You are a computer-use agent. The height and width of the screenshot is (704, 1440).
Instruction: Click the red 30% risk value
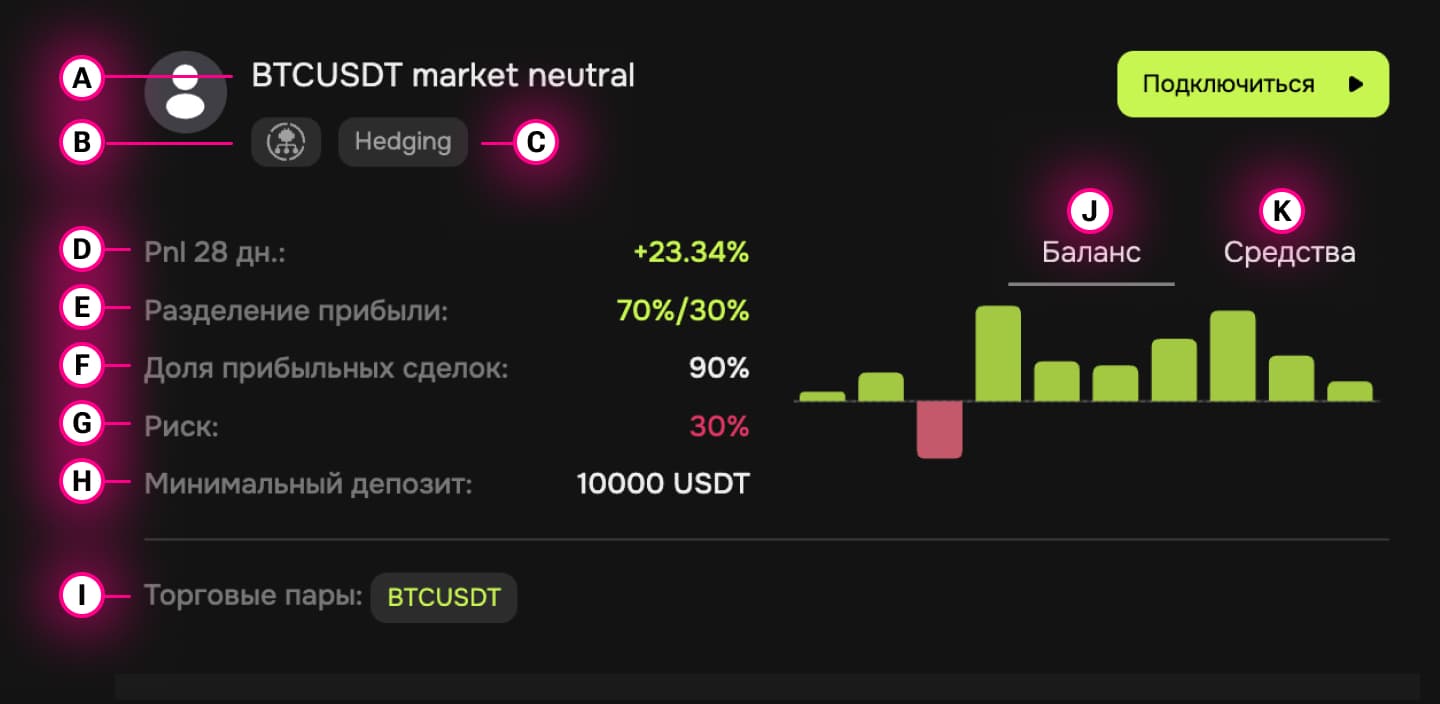click(719, 427)
